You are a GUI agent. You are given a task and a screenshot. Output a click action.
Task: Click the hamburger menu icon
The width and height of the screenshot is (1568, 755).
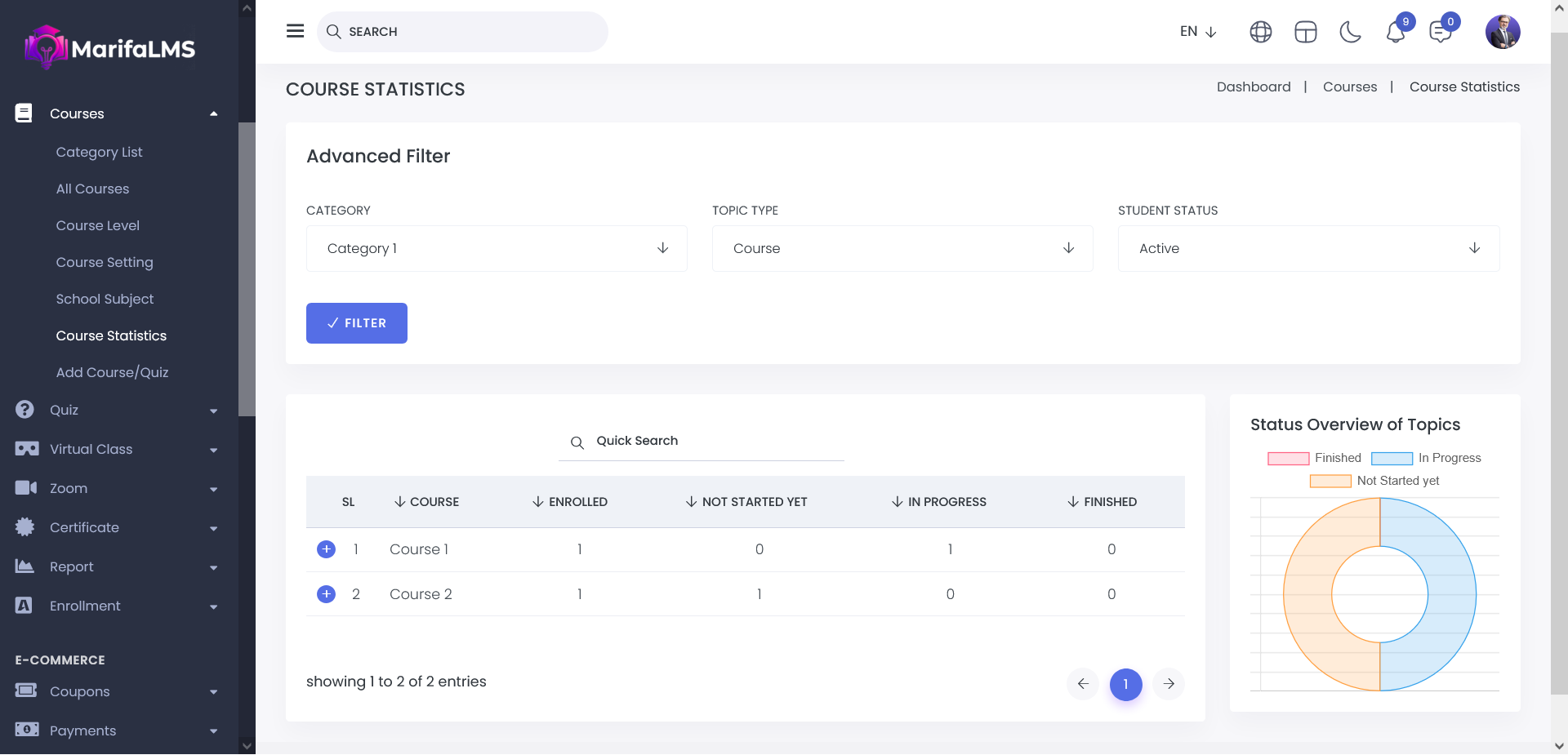[295, 31]
